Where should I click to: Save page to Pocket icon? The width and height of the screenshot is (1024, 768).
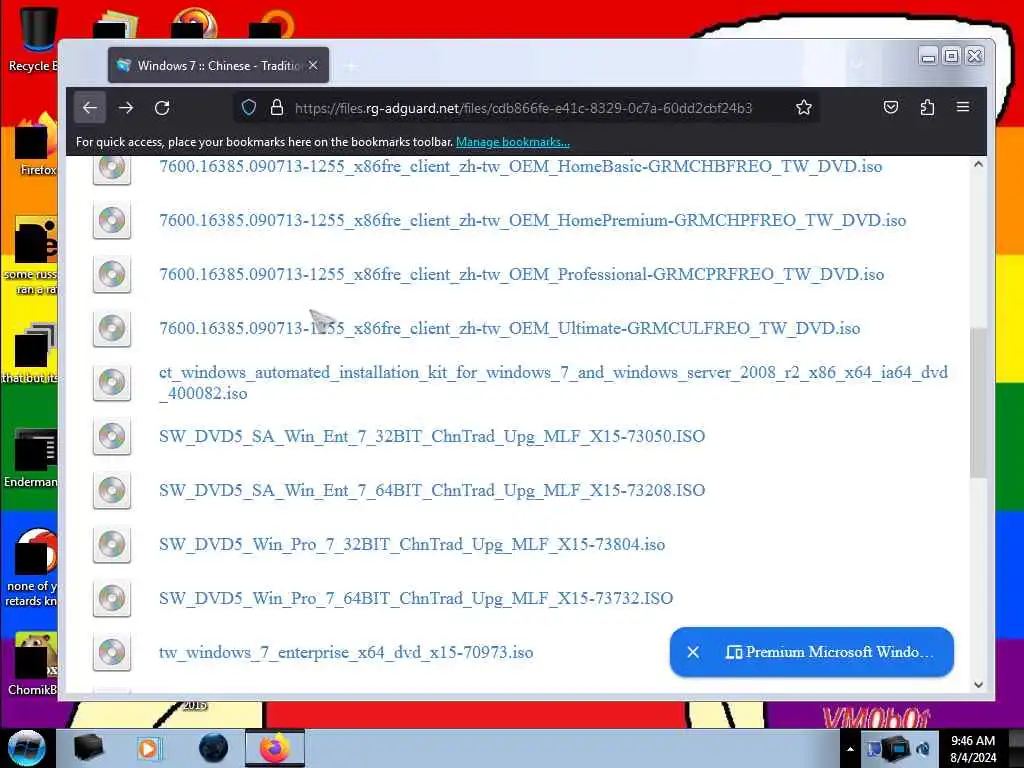pos(891,108)
